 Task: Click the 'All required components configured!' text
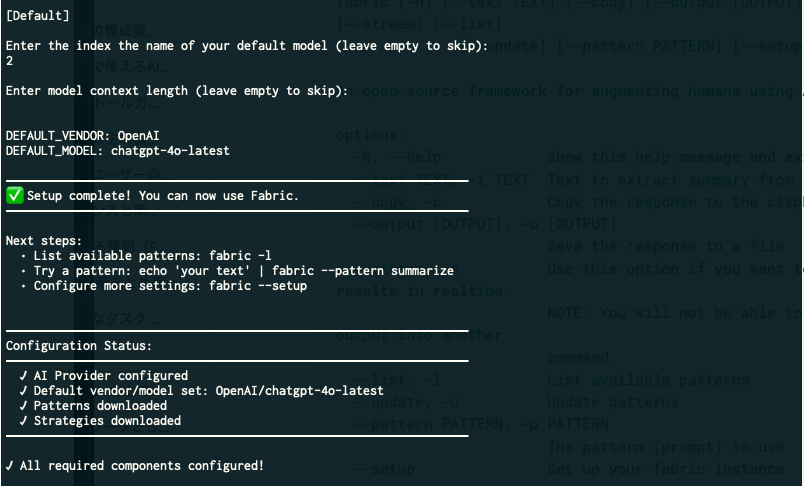(142, 466)
